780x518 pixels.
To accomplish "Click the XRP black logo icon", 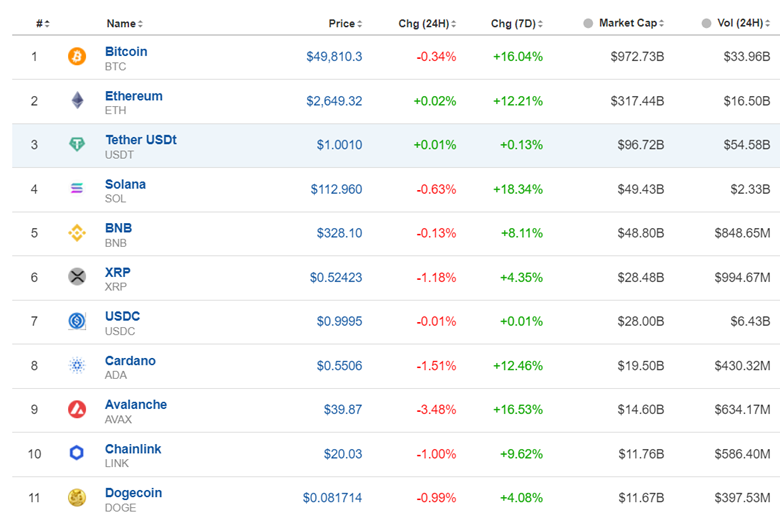I will [x=77, y=277].
